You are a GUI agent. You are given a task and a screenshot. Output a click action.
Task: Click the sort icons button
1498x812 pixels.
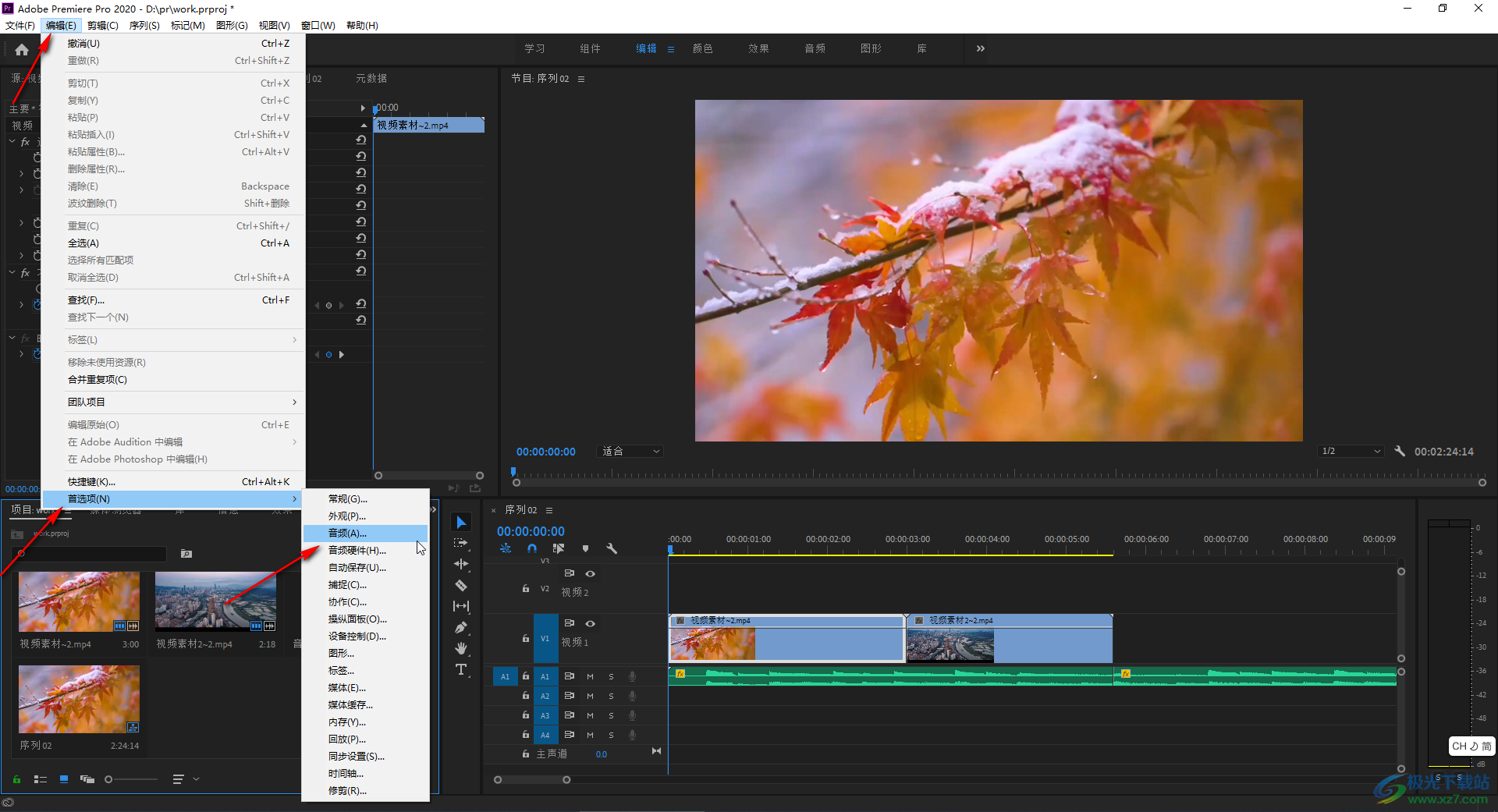point(178,778)
